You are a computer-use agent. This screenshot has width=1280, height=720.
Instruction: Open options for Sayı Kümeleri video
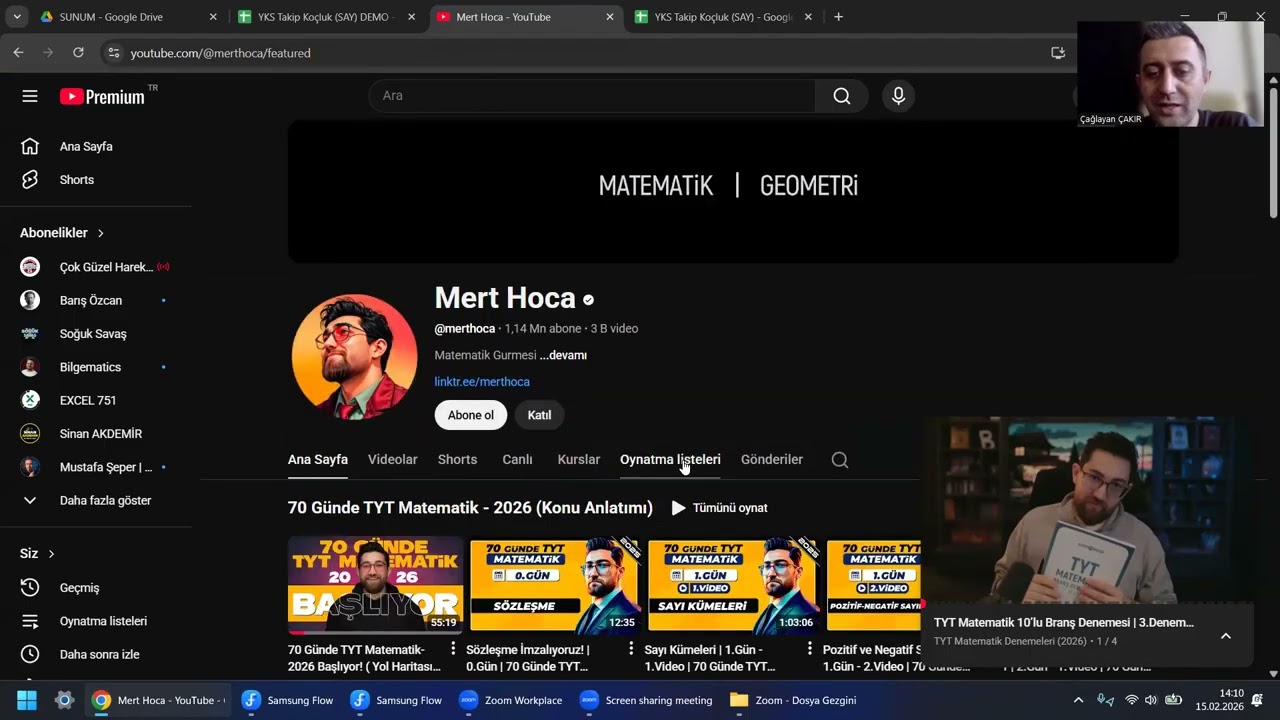pos(809,649)
